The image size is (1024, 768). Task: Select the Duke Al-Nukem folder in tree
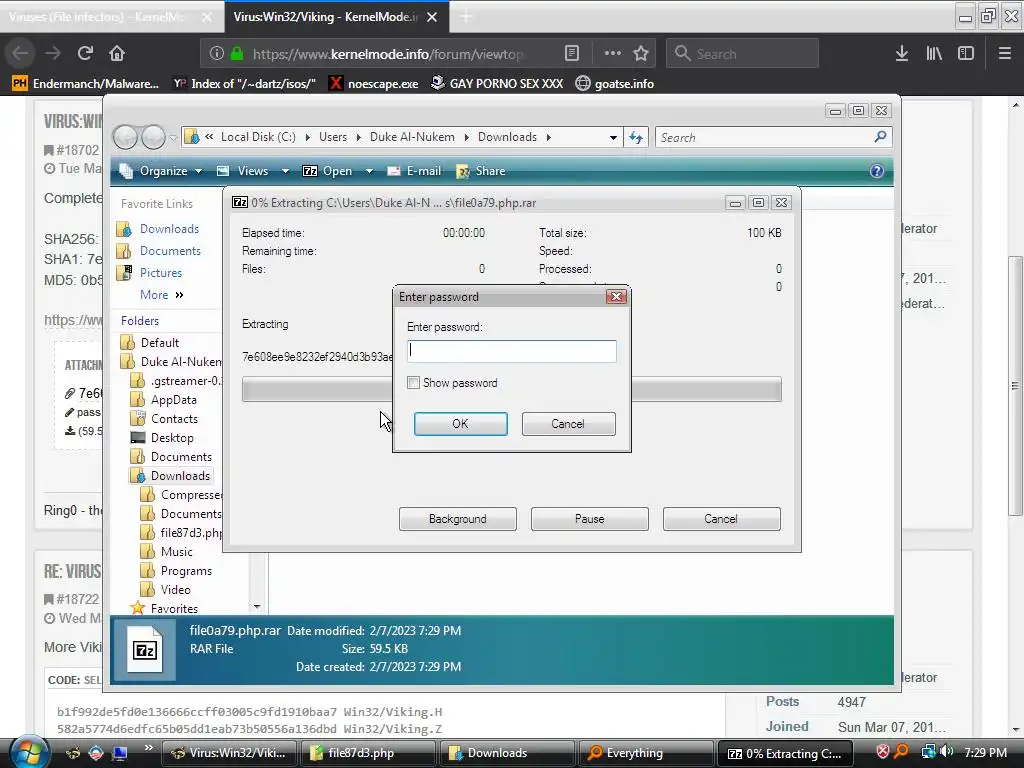pyautogui.click(x=180, y=362)
